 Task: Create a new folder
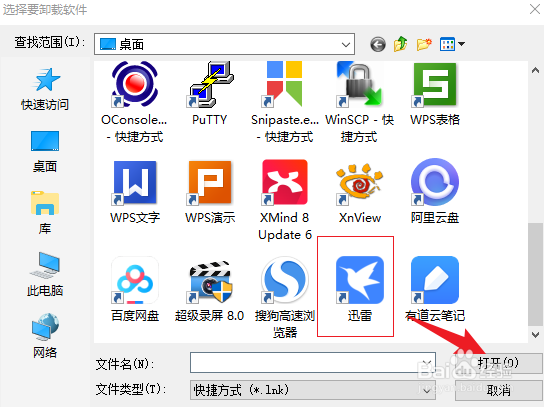pyautogui.click(x=424, y=44)
